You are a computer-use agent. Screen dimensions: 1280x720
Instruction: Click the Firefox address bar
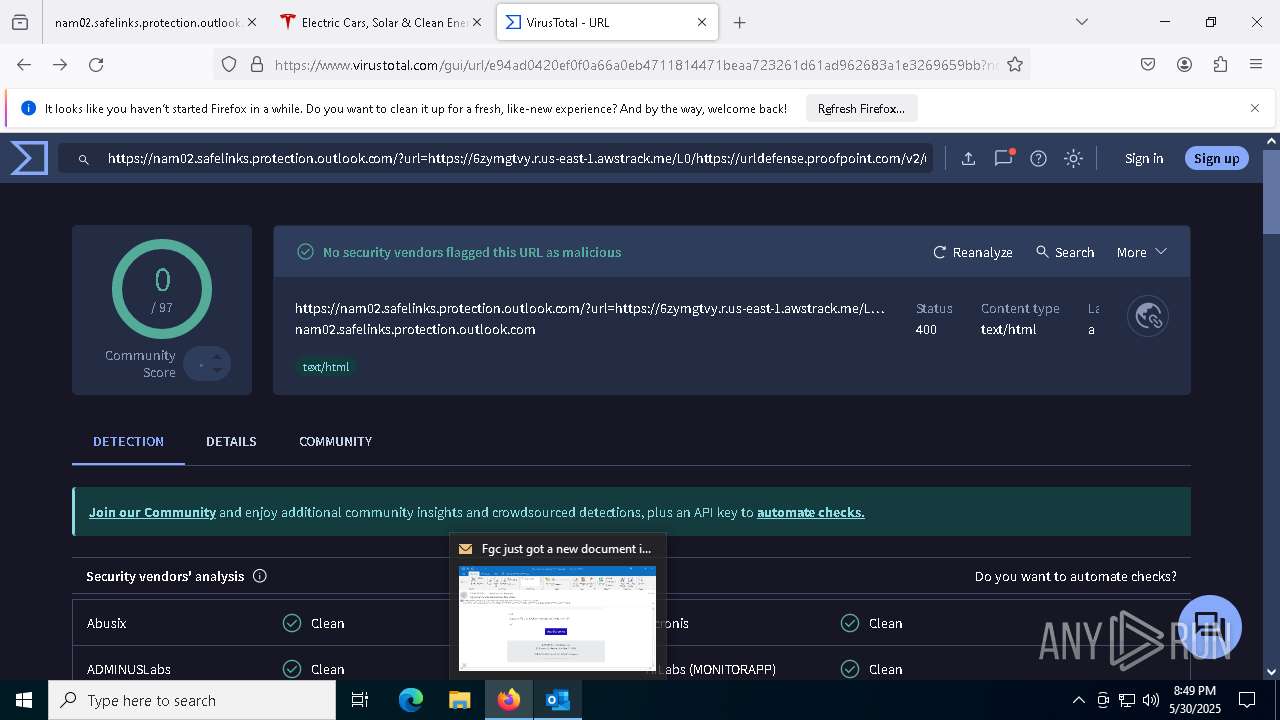pos(621,64)
